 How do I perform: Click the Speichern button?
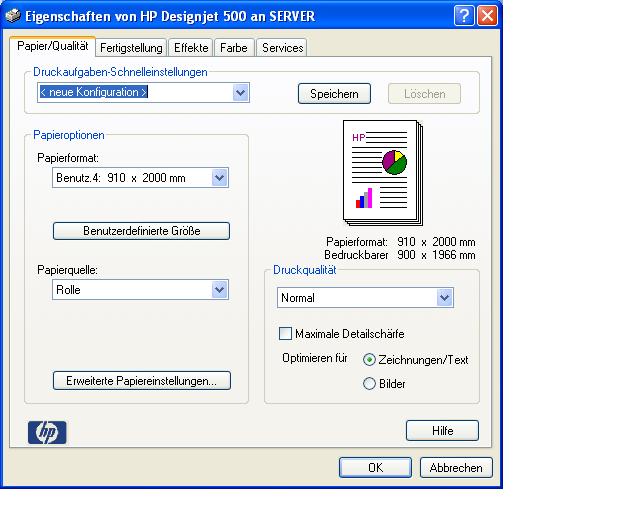click(x=334, y=94)
